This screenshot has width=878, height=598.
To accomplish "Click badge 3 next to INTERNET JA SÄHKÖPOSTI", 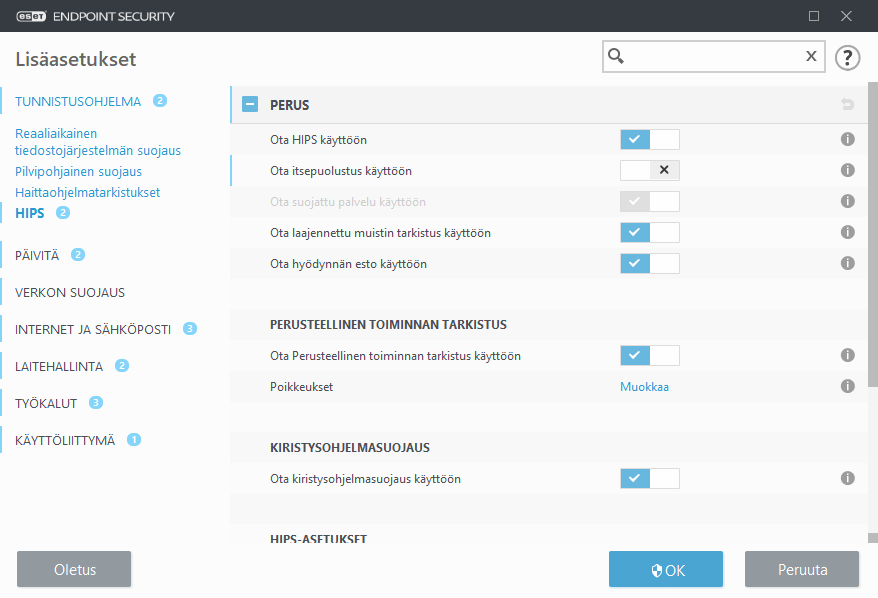I will pyautogui.click(x=190, y=329).
